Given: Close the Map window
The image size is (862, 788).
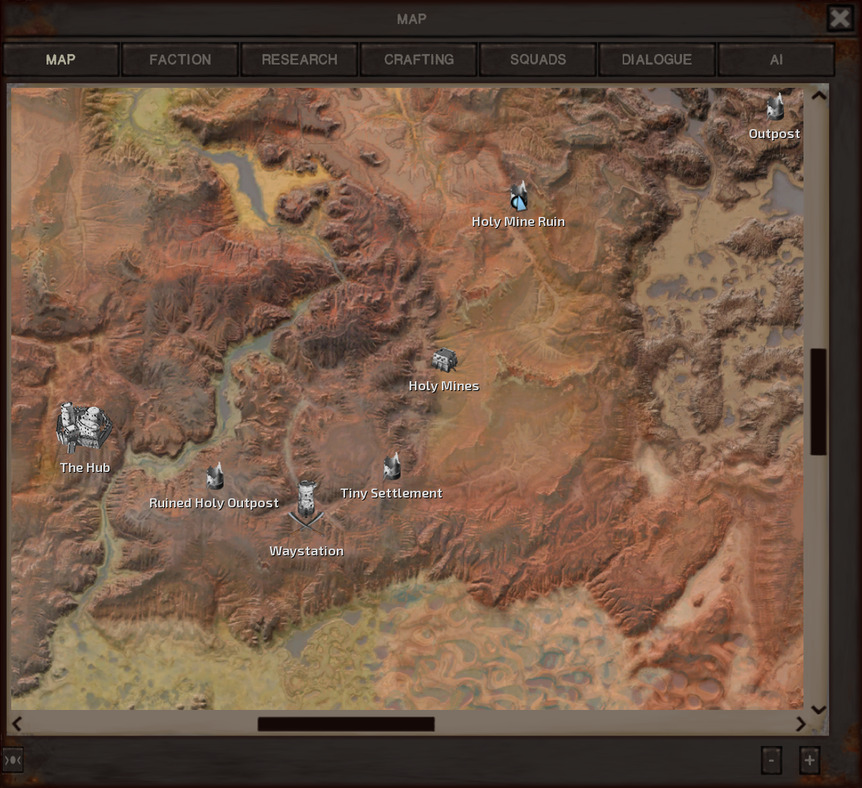Looking at the screenshot, I should tap(840, 18).
